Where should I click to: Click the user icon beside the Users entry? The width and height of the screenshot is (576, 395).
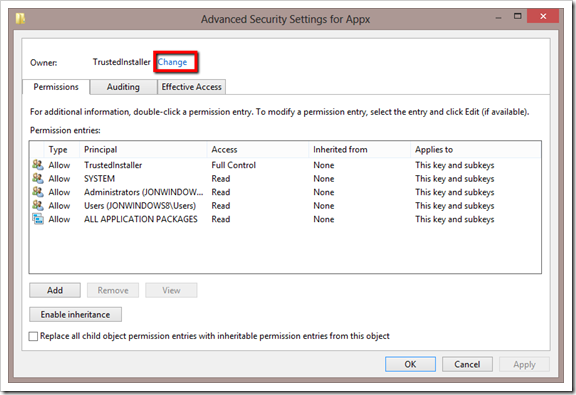tap(37, 205)
